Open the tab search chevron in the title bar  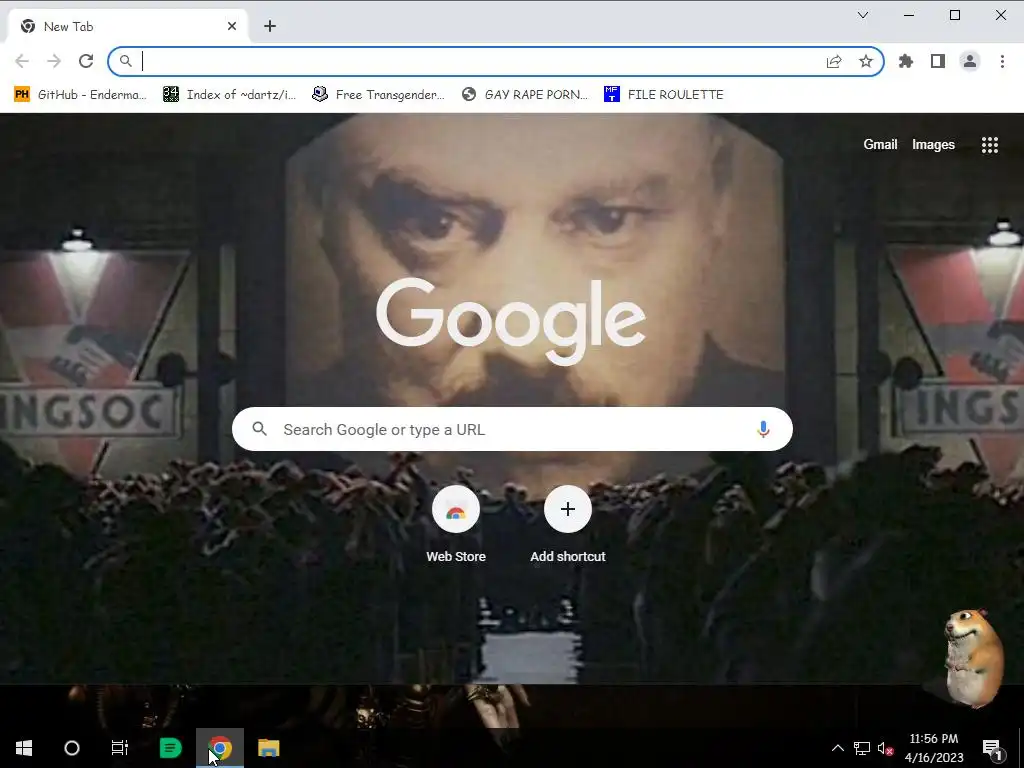863,15
